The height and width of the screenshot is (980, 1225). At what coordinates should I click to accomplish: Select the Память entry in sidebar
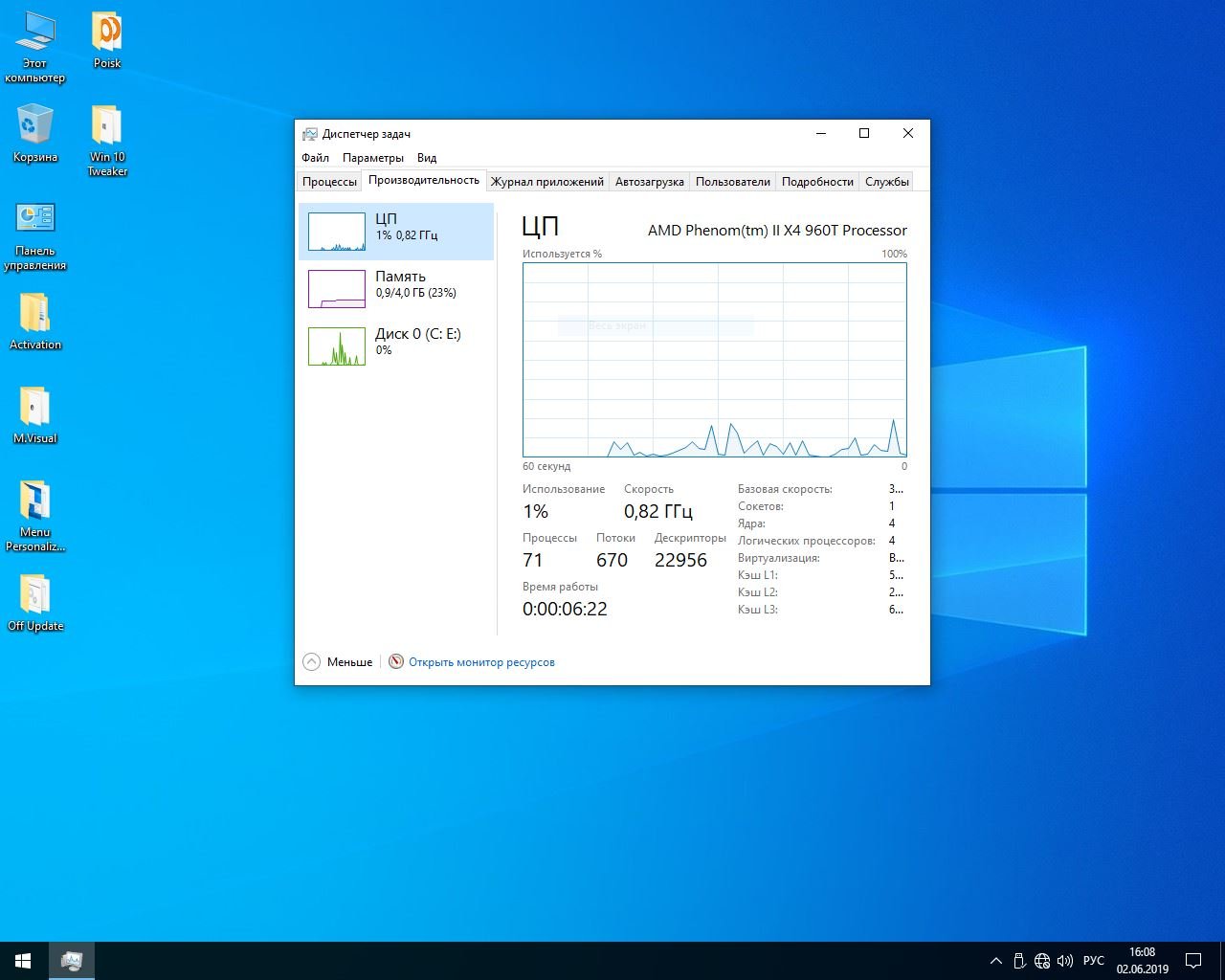click(x=396, y=289)
